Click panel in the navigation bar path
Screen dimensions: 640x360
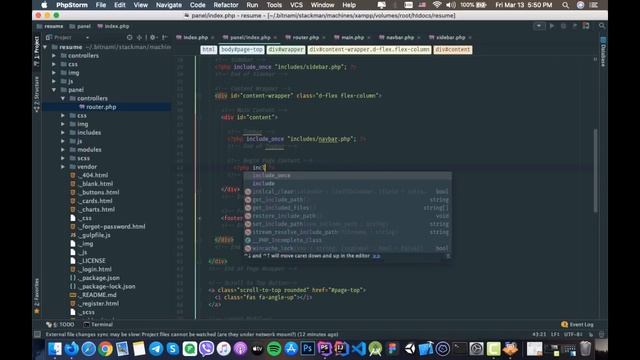[x=84, y=26]
